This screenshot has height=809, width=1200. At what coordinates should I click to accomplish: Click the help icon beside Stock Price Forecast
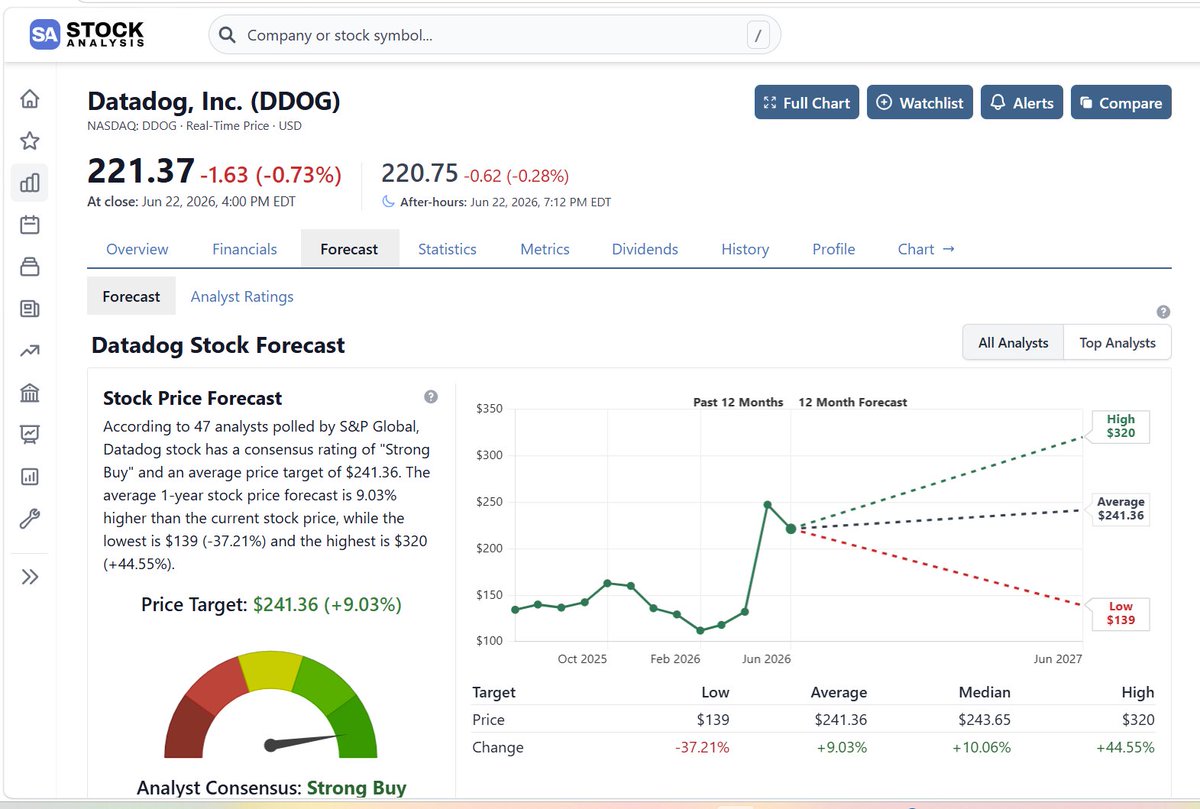coord(431,397)
